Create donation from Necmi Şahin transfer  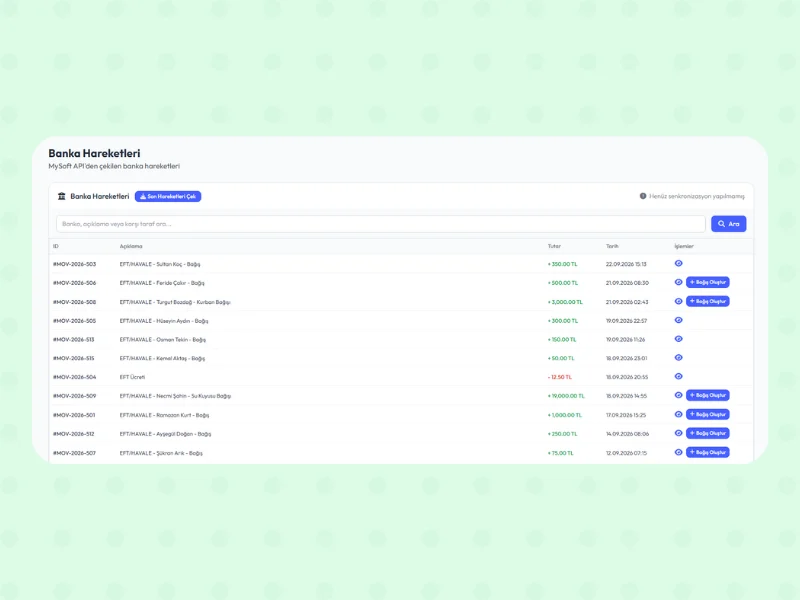click(708, 395)
